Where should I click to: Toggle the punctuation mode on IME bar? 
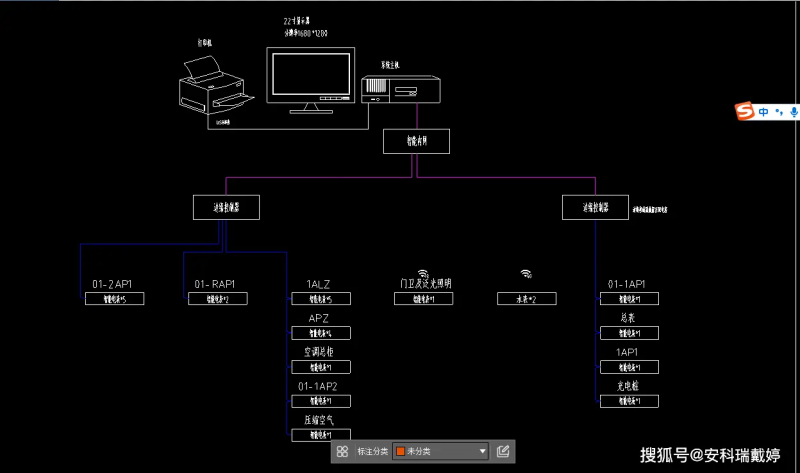pyautogui.click(x=779, y=112)
